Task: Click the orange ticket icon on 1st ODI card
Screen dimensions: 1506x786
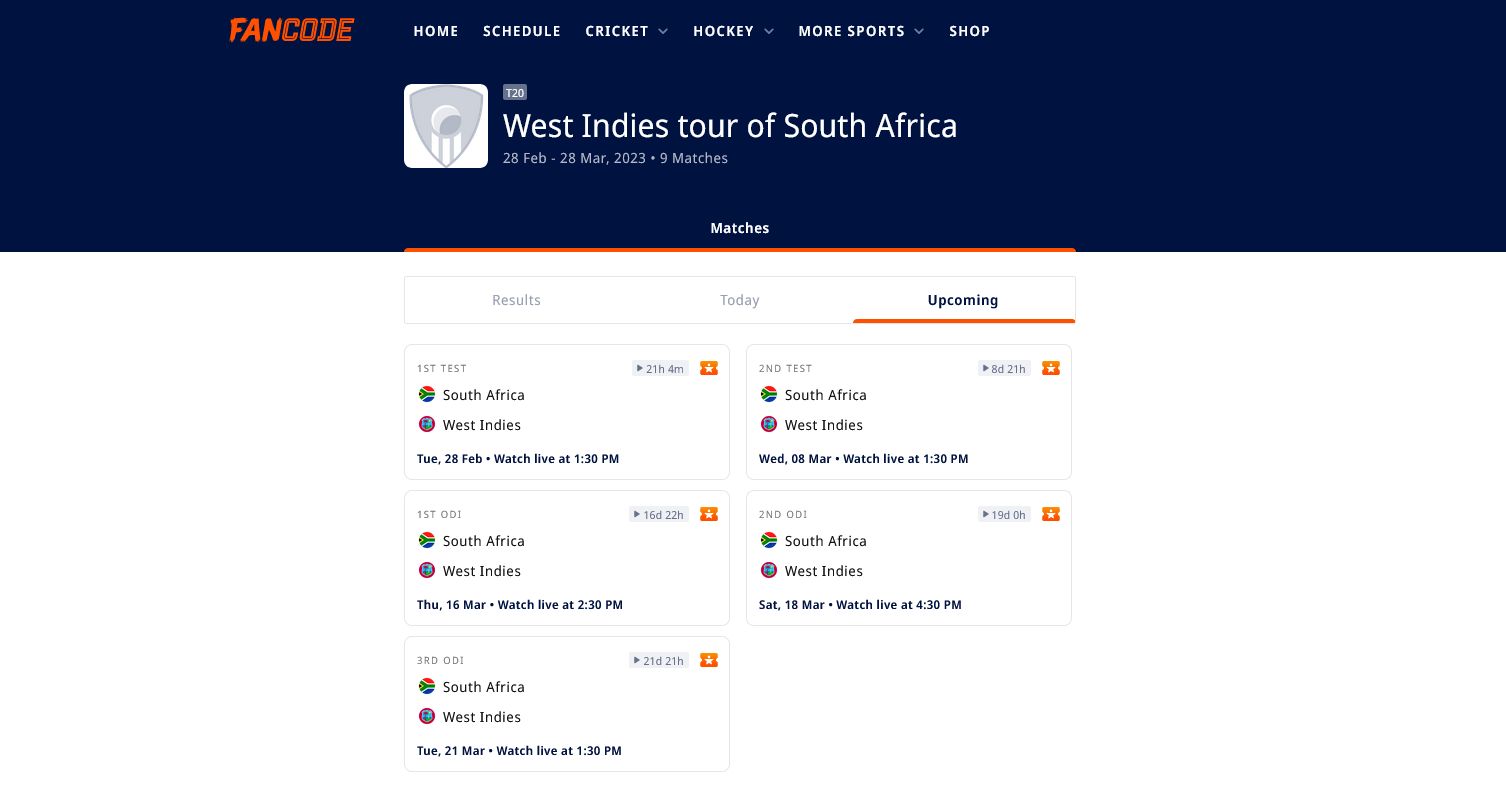Action: point(709,514)
